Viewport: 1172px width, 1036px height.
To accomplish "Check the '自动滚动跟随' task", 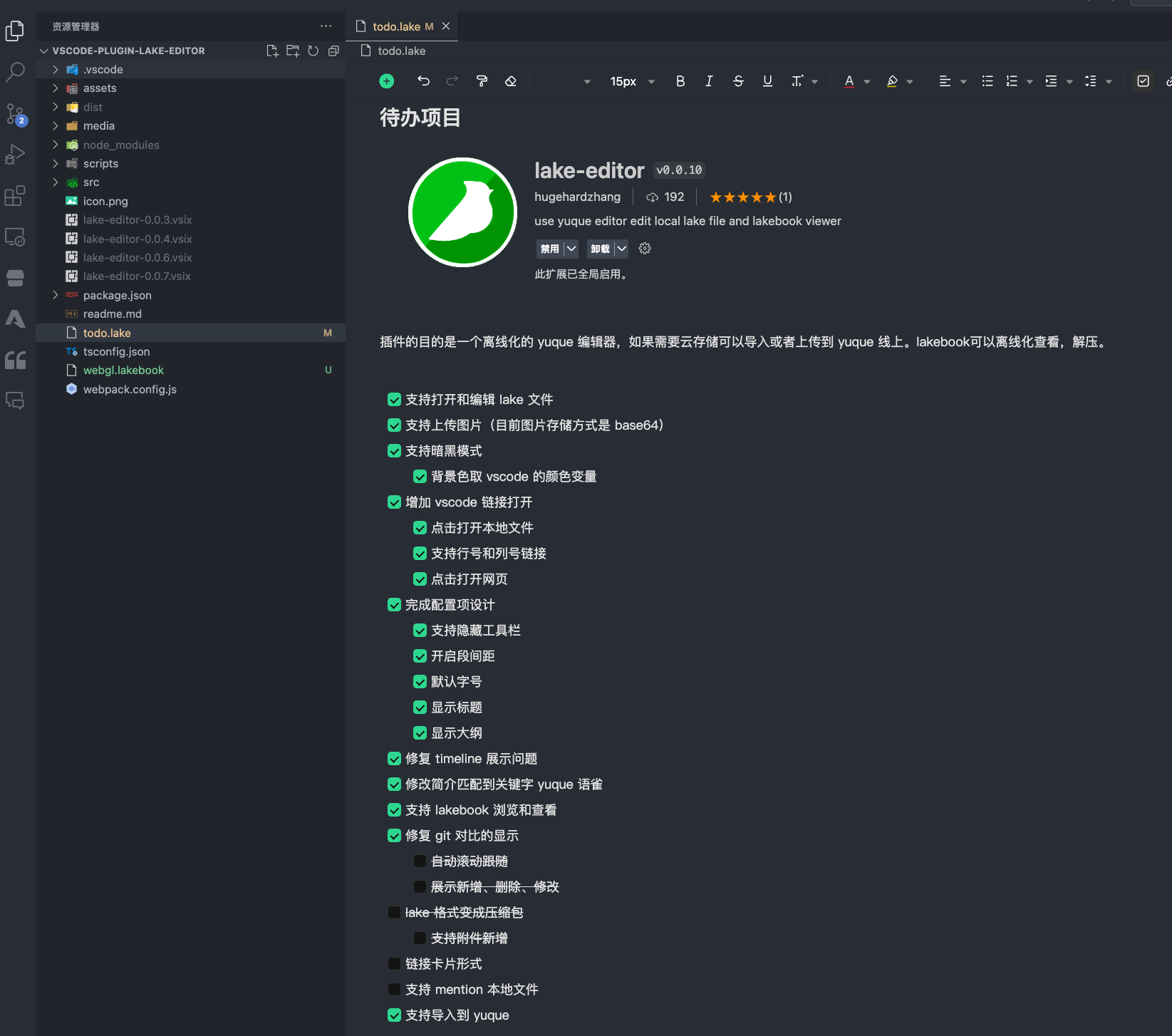I will coord(420,861).
